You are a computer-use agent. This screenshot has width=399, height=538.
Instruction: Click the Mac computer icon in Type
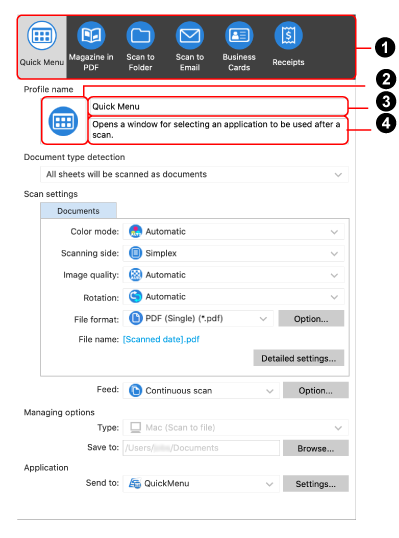coord(136,428)
